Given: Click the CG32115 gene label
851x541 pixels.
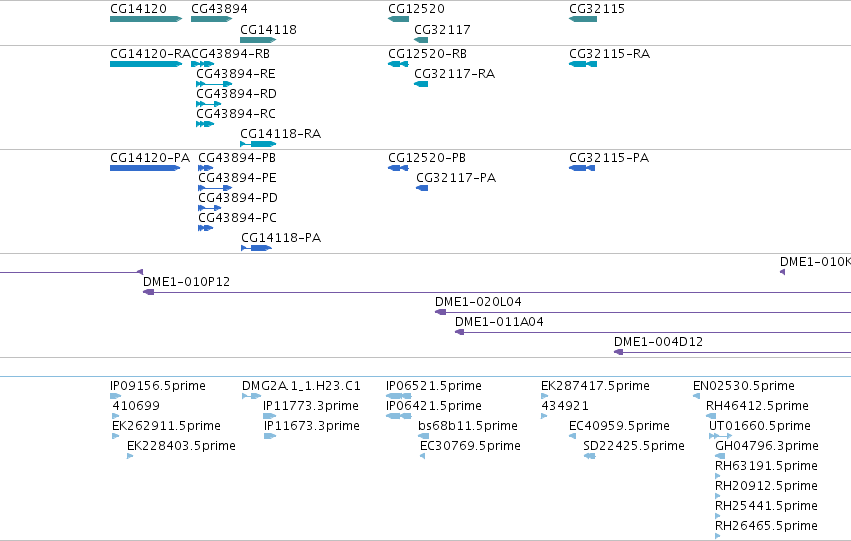Looking at the screenshot, I should [597, 9].
